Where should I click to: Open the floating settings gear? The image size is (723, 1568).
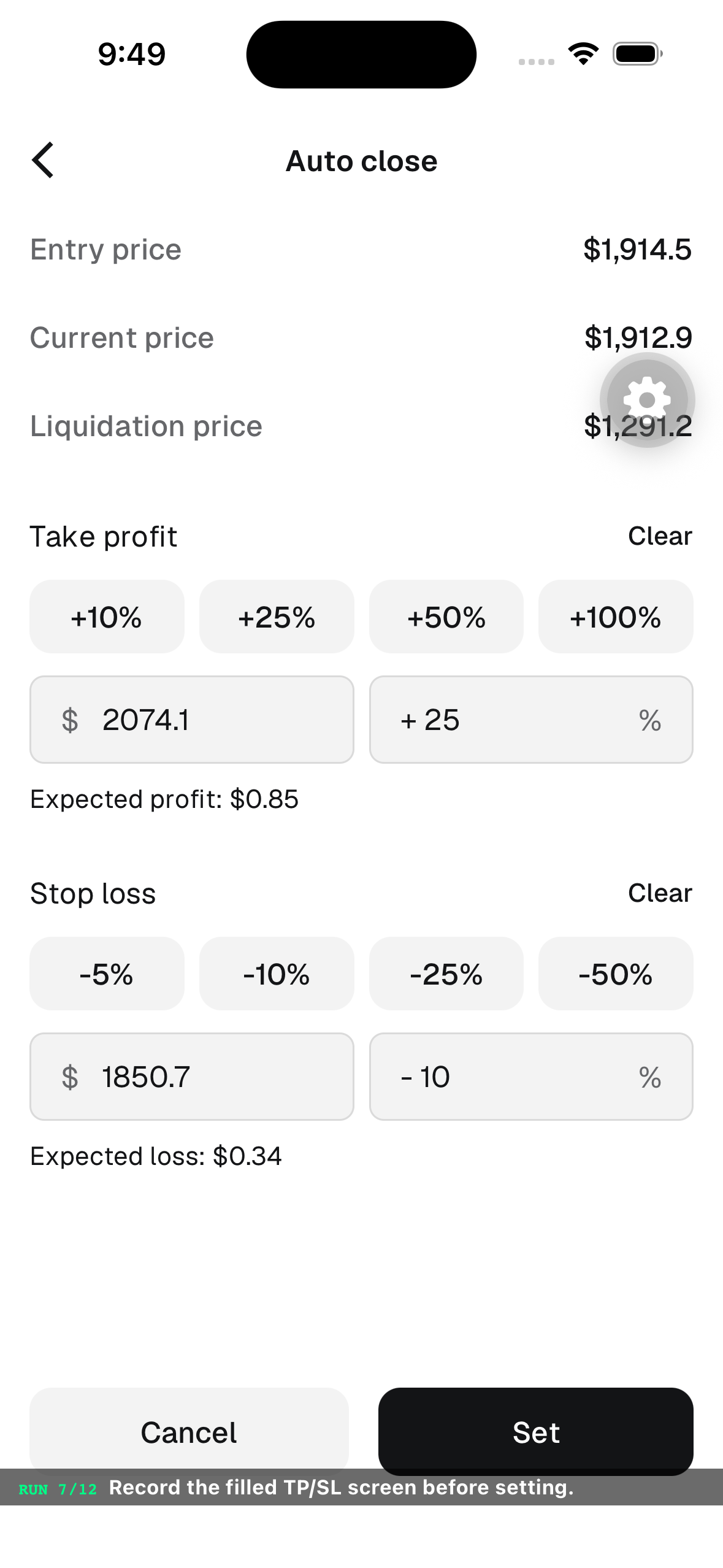[647, 400]
